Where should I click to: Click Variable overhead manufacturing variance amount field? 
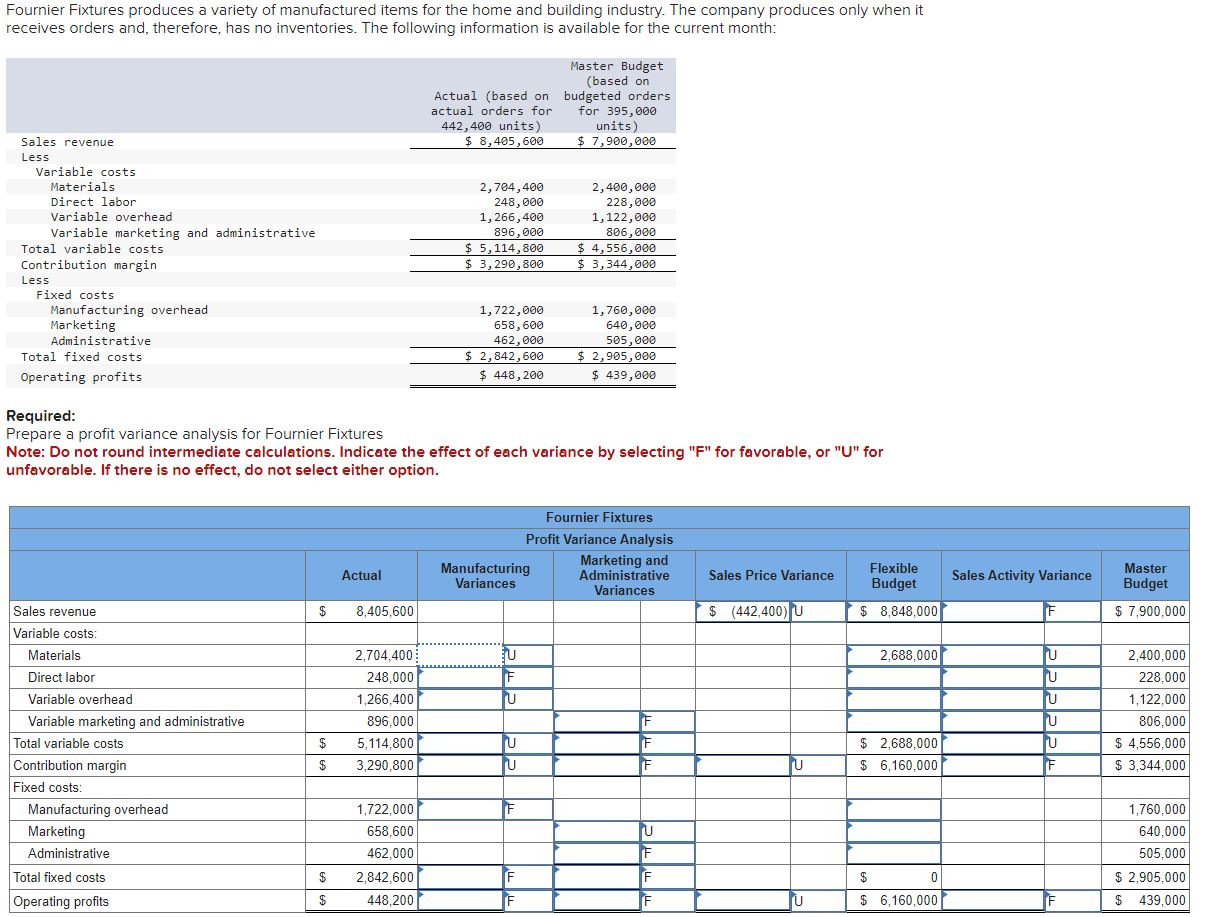460,700
